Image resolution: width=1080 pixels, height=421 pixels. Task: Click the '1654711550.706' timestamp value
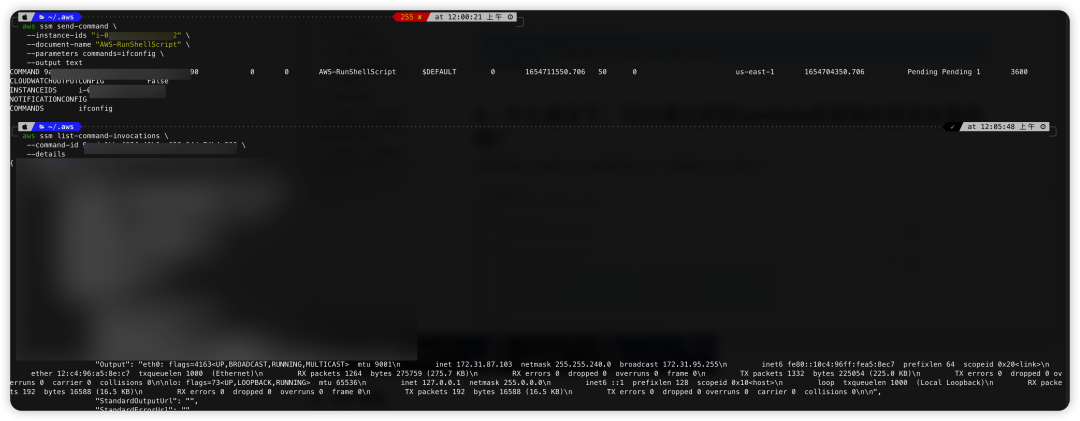(x=555, y=72)
